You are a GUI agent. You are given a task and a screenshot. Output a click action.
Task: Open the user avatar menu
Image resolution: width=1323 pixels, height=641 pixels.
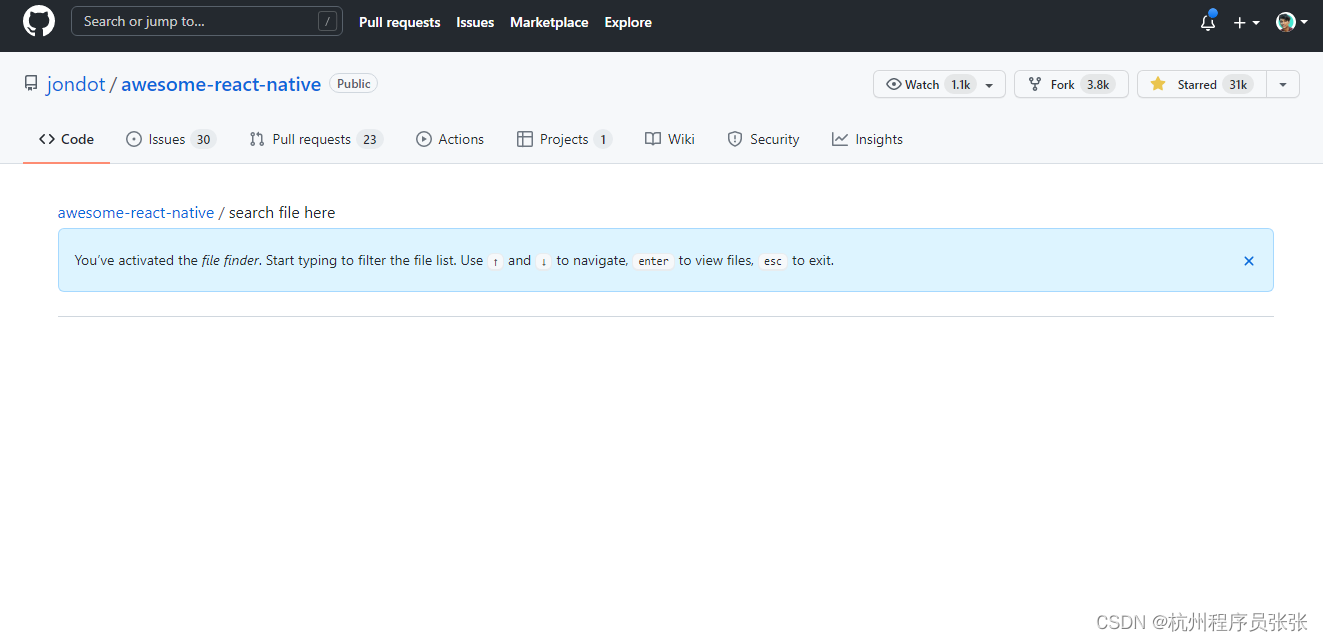coord(1292,22)
